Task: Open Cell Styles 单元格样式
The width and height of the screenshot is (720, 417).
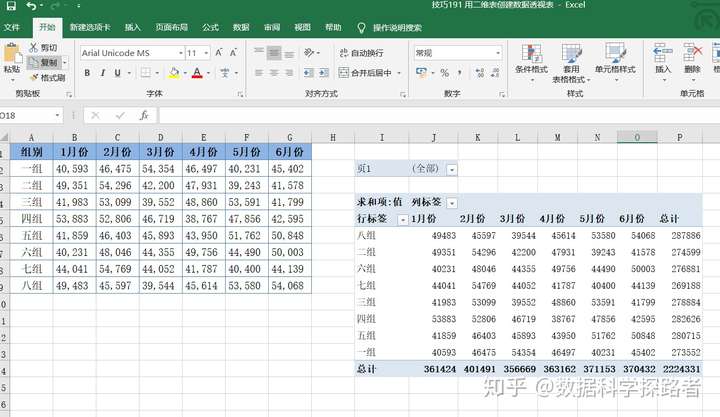Action: coord(615,62)
